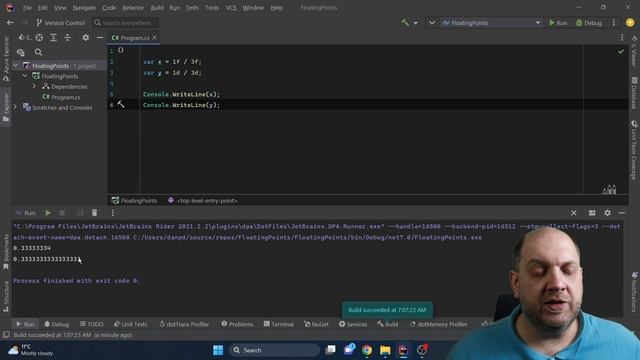Open Solution Explorer settings gear
This screenshot has height=360, width=640.
[85, 38]
